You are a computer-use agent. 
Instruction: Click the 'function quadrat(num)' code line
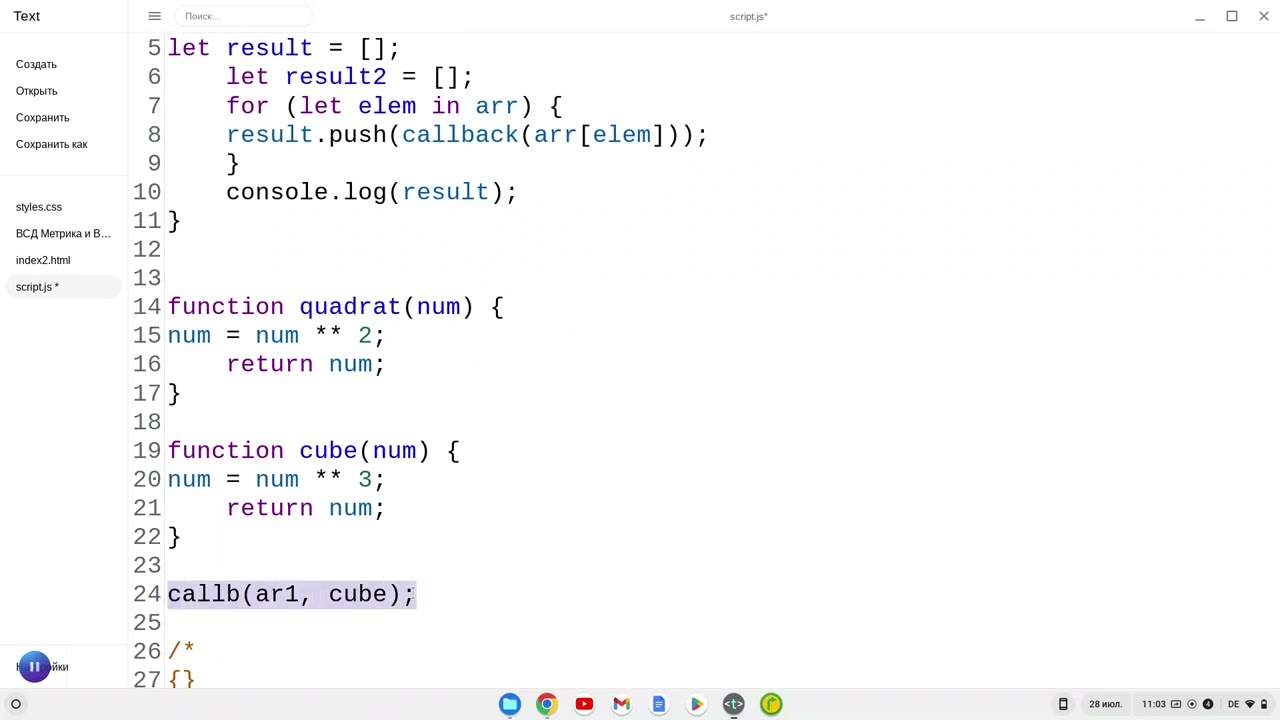pyautogui.click(x=335, y=307)
